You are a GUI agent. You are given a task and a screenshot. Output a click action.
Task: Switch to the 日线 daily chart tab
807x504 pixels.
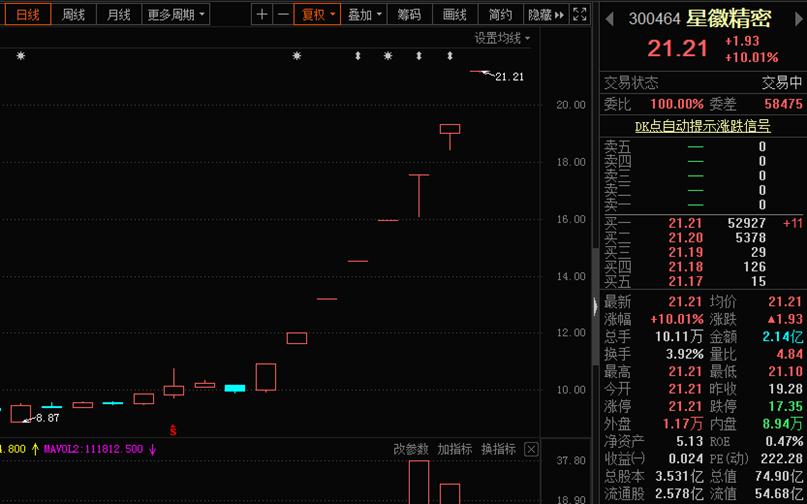point(28,14)
